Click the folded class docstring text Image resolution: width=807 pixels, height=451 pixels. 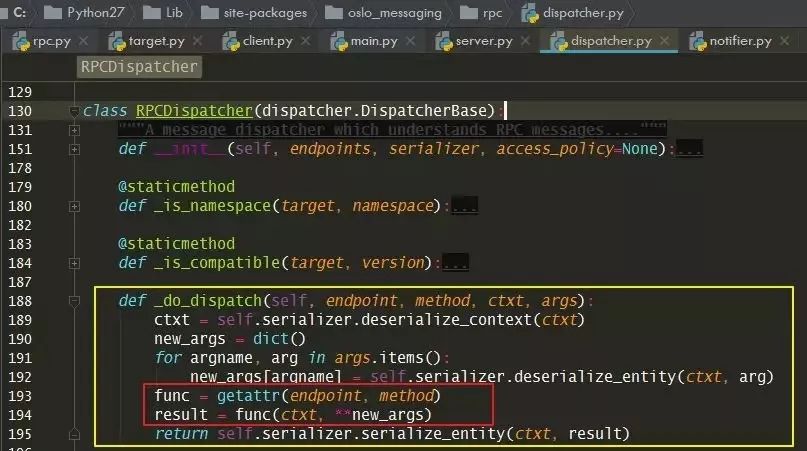pyautogui.click(x=392, y=130)
